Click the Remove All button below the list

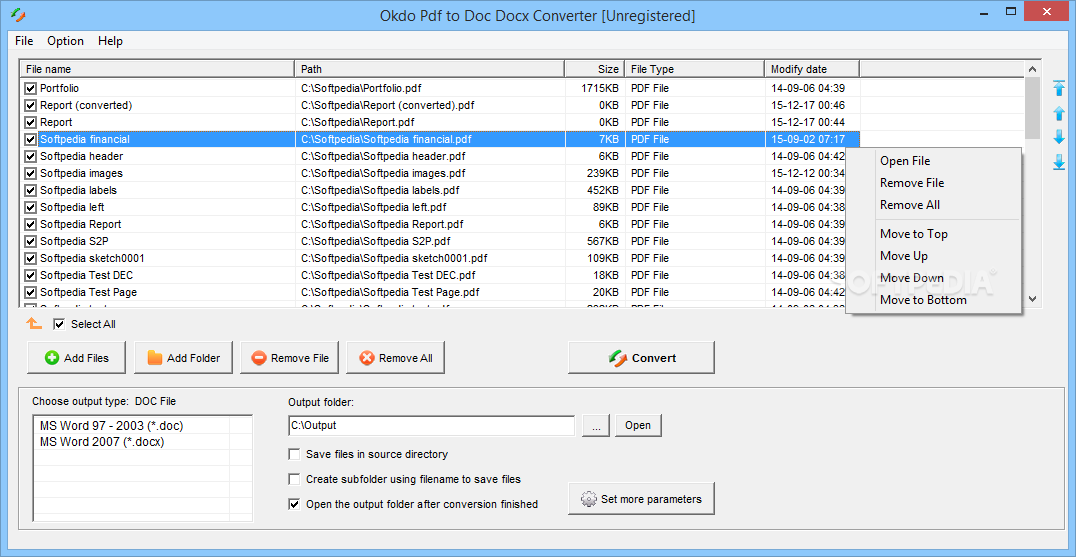tap(395, 358)
